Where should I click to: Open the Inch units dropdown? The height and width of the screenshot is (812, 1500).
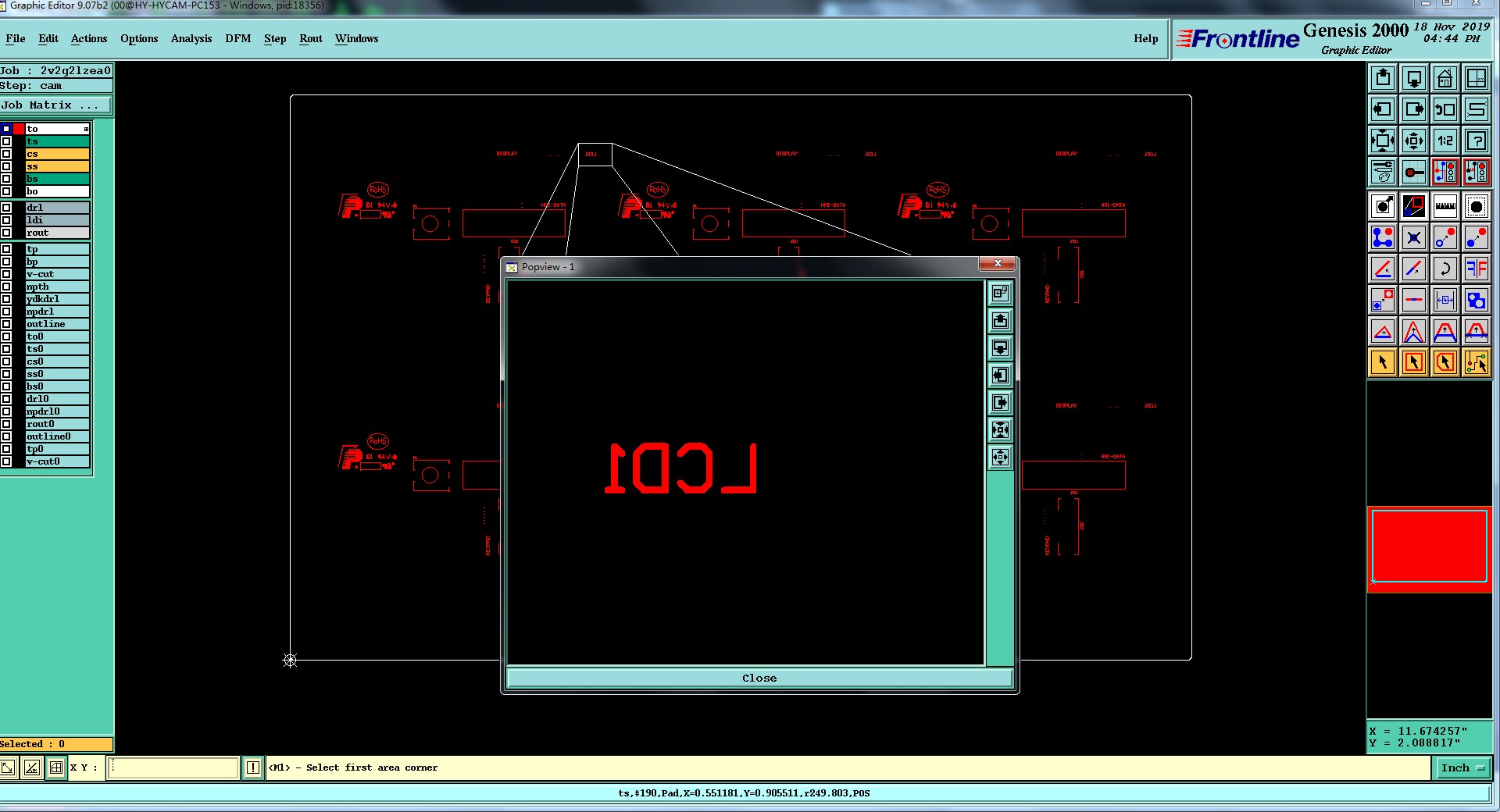click(1462, 768)
